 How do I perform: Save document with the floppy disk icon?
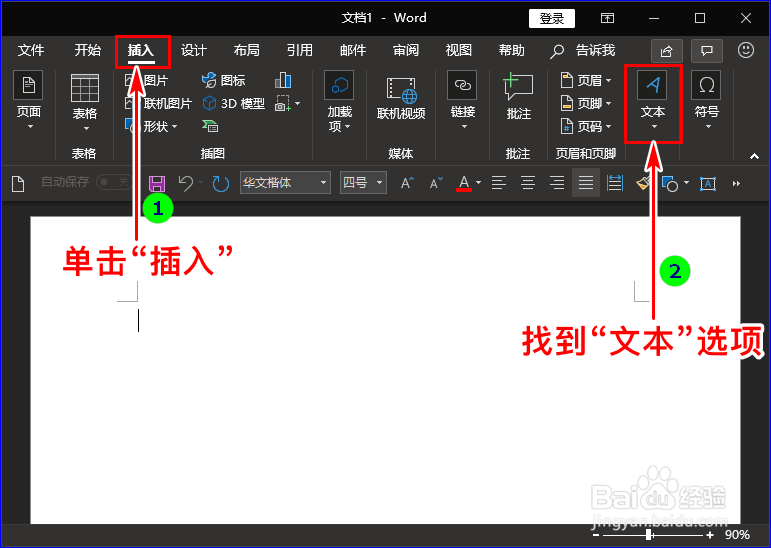click(157, 183)
